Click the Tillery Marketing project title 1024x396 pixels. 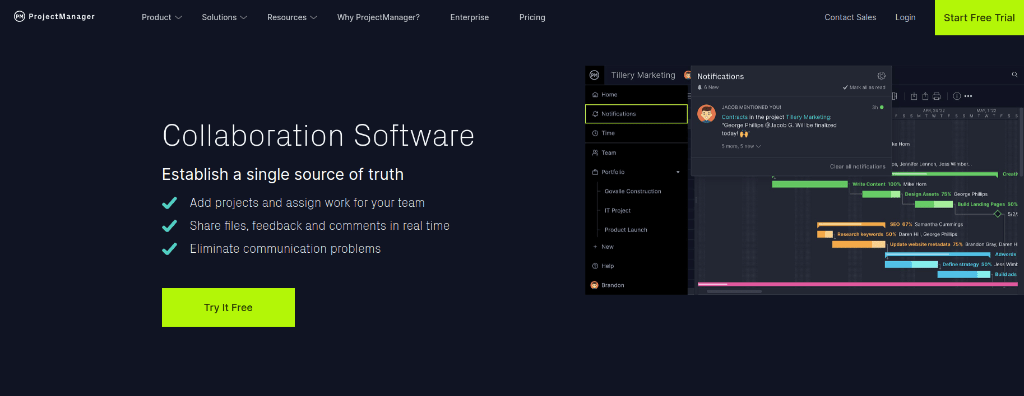643,75
